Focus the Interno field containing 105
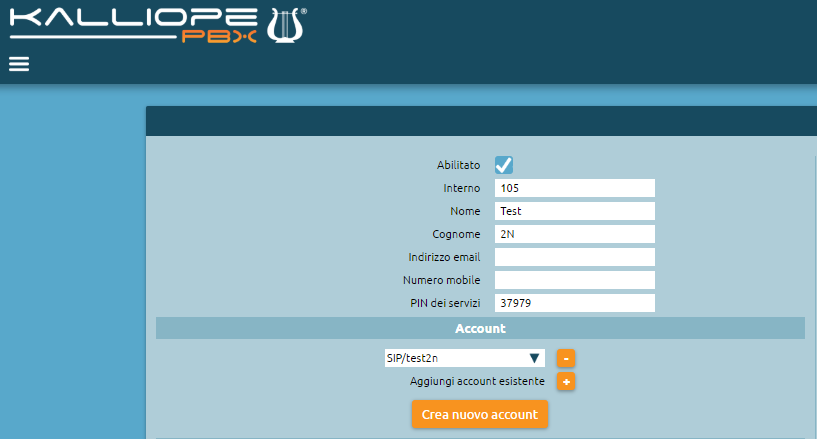Viewport: 817px width, 439px height. (574, 188)
